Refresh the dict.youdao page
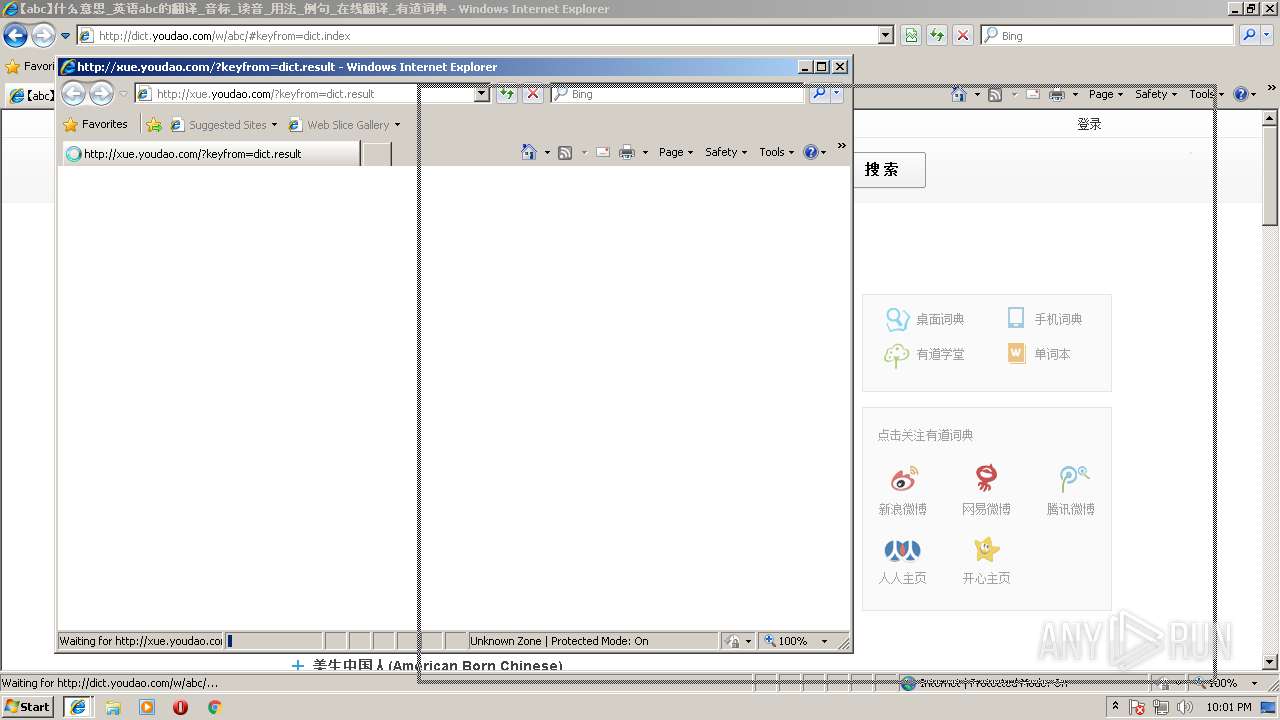The image size is (1280, 720). [937, 36]
